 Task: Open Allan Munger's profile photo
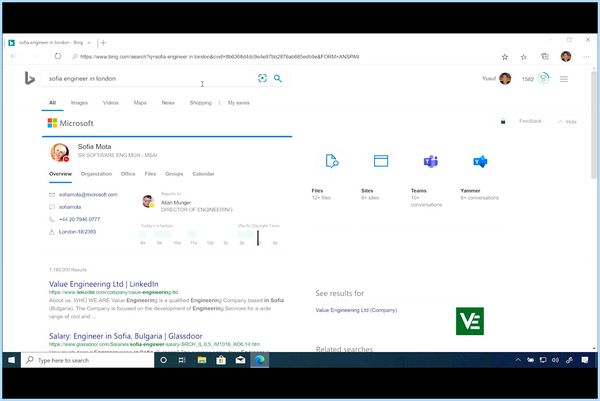click(x=148, y=201)
